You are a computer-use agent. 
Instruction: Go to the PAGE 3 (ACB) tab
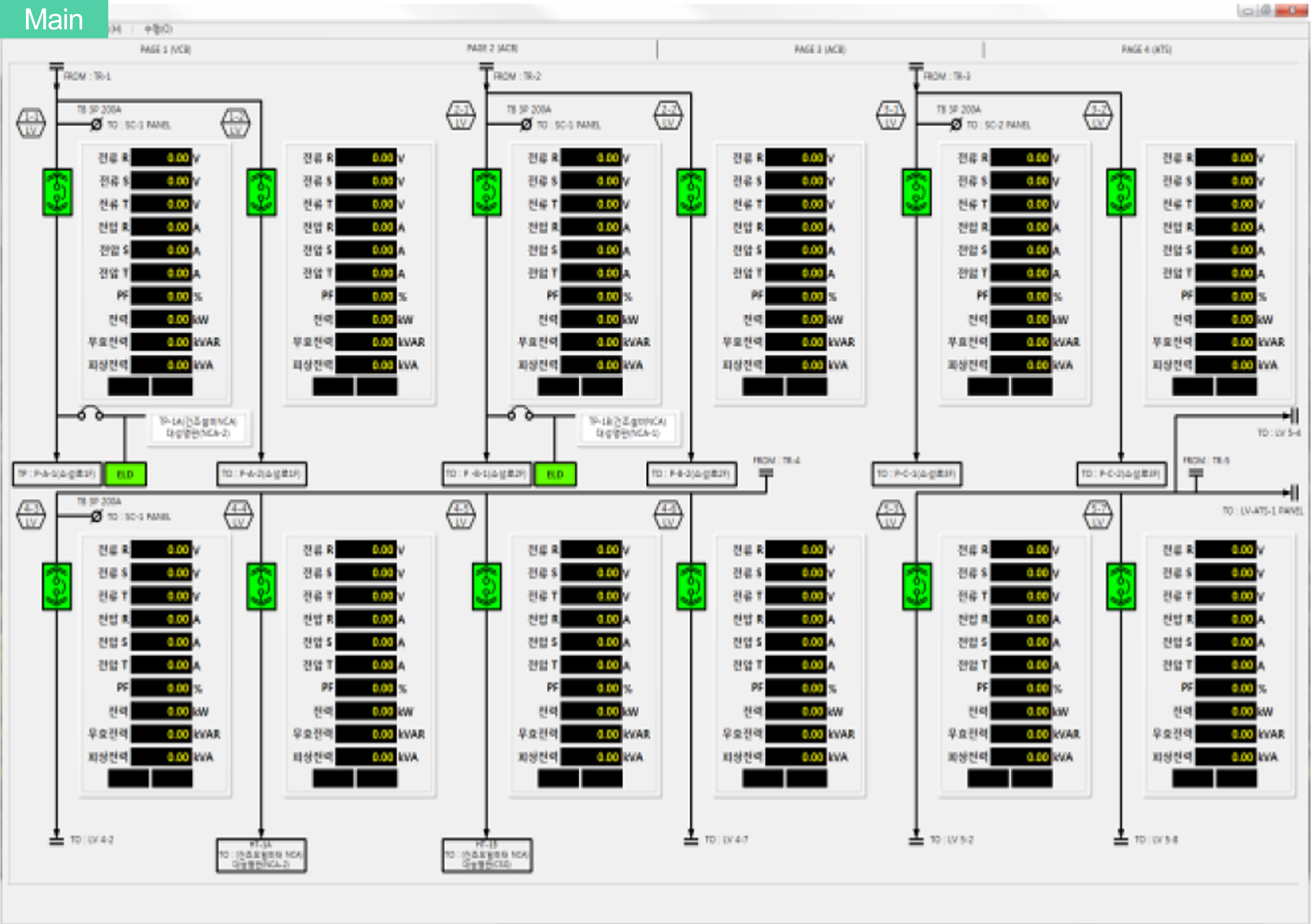click(820, 50)
